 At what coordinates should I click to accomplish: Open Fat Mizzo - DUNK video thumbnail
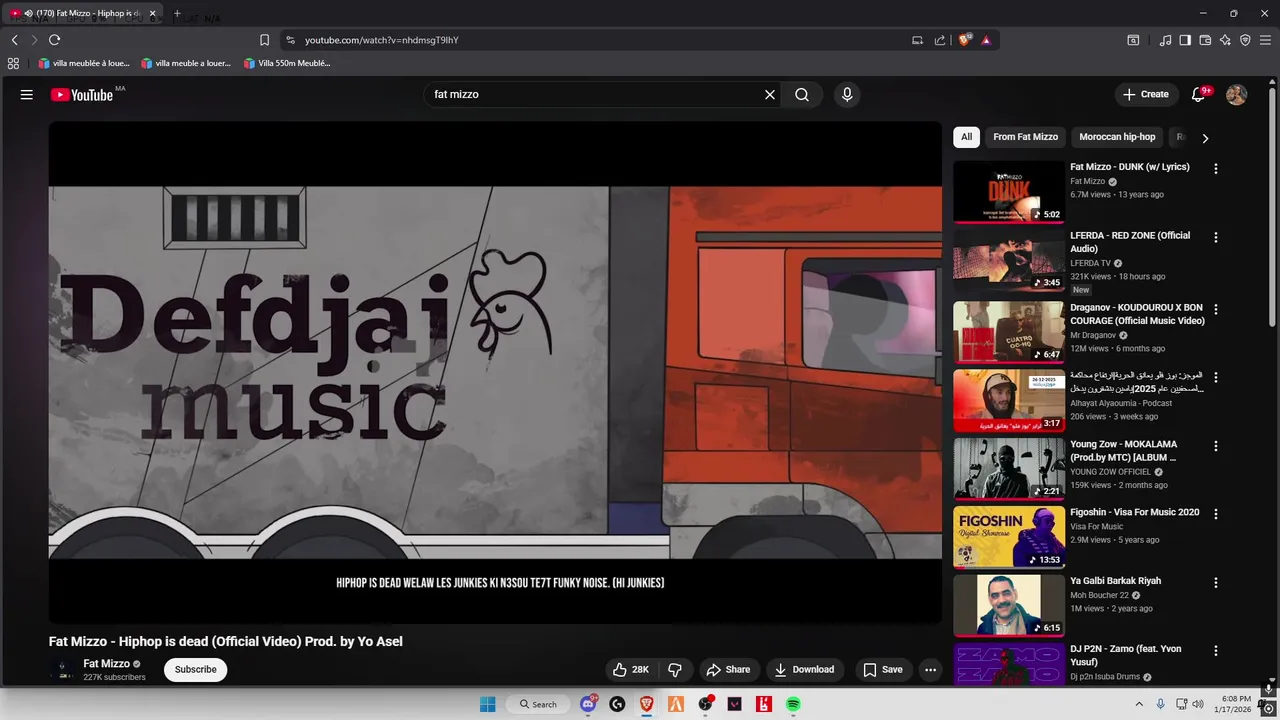pos(1008,192)
